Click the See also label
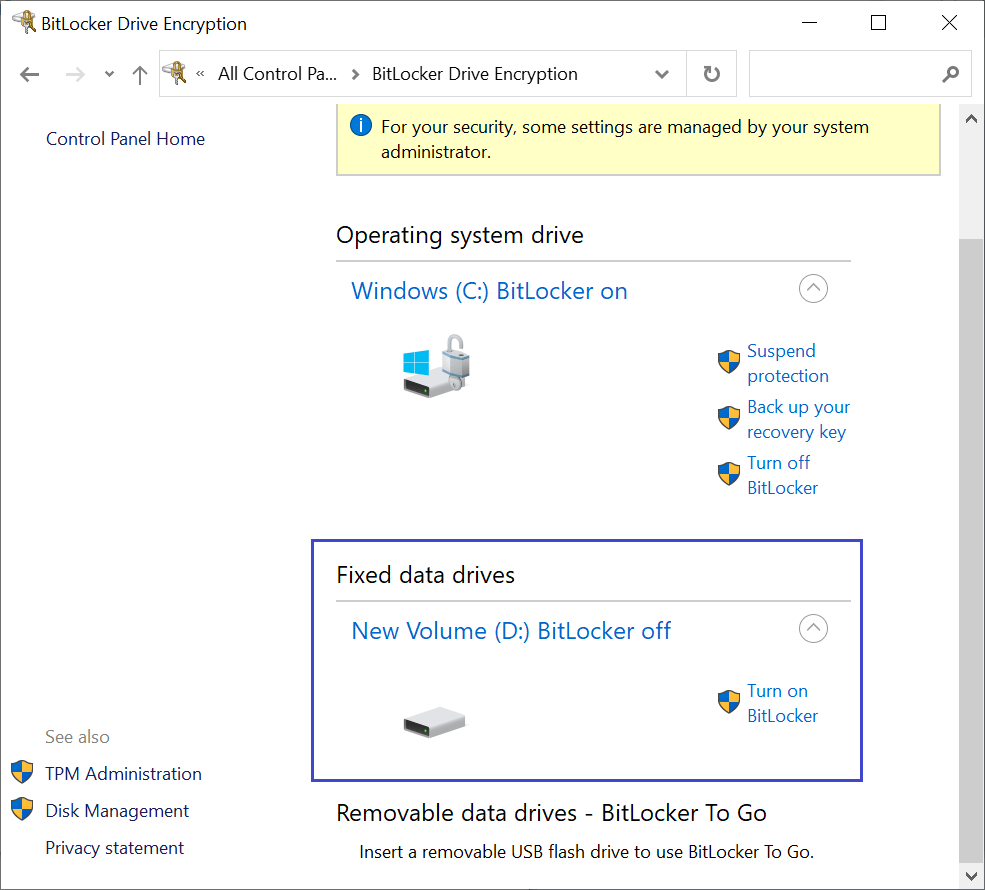The width and height of the screenshot is (985, 890). click(x=77, y=737)
